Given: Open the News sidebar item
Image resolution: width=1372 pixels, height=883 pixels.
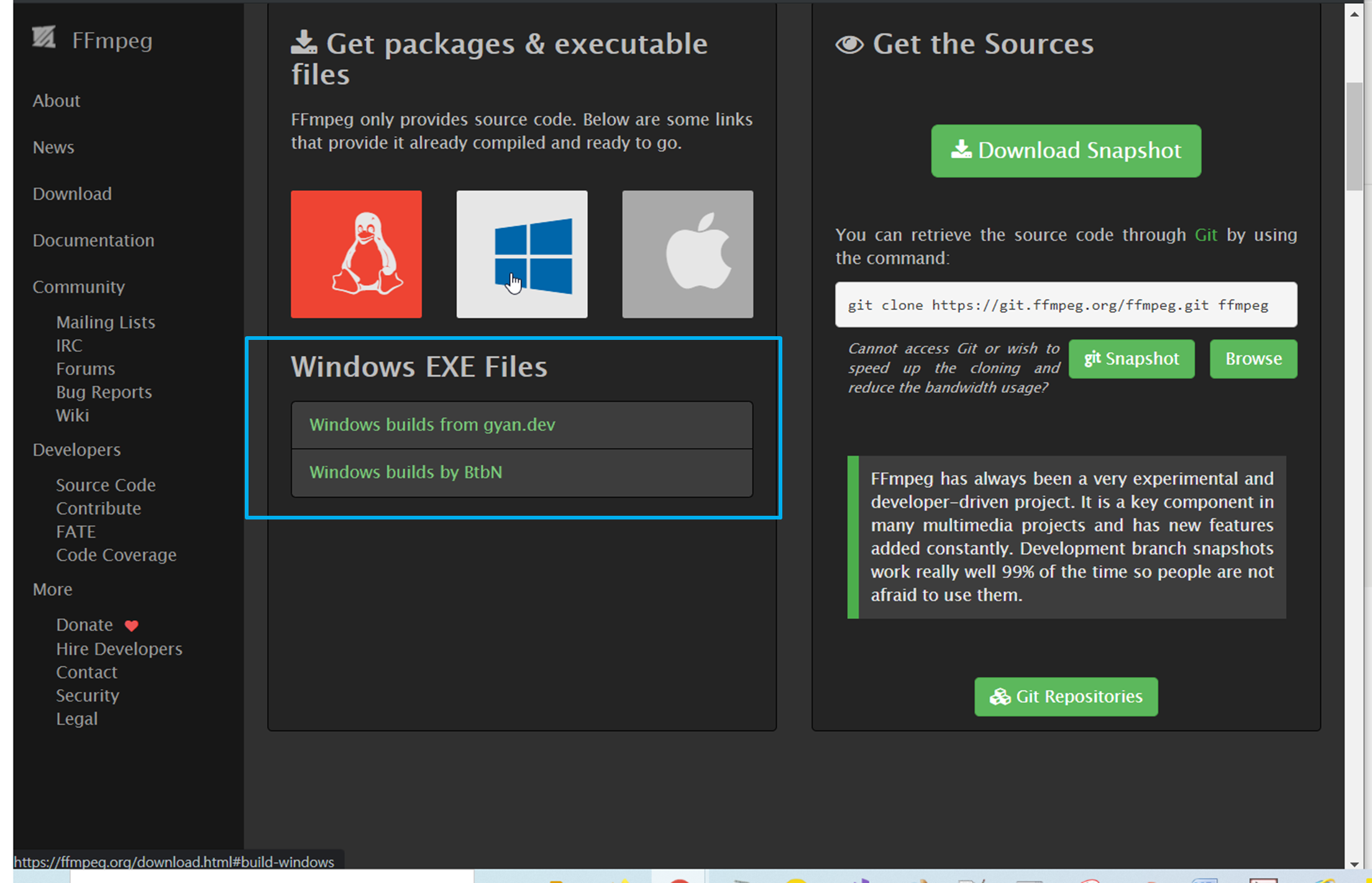Looking at the screenshot, I should [x=53, y=147].
